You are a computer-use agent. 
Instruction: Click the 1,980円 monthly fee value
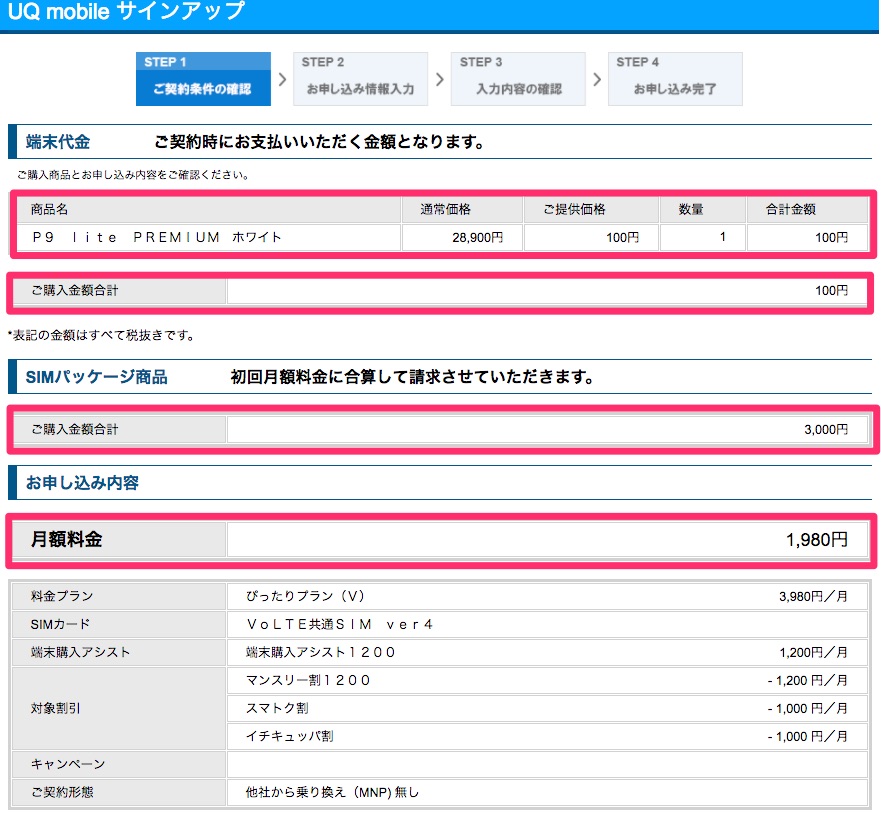pyautogui.click(x=816, y=539)
